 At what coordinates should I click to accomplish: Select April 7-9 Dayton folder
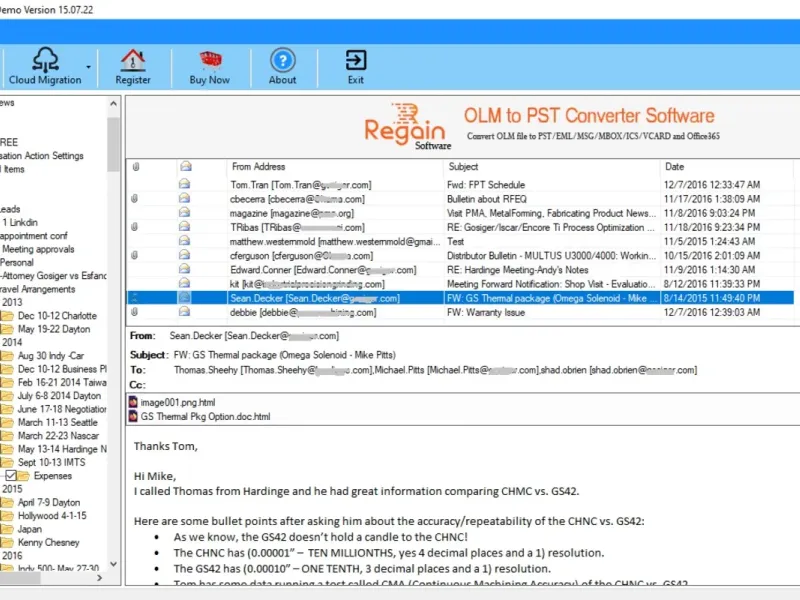(49, 502)
